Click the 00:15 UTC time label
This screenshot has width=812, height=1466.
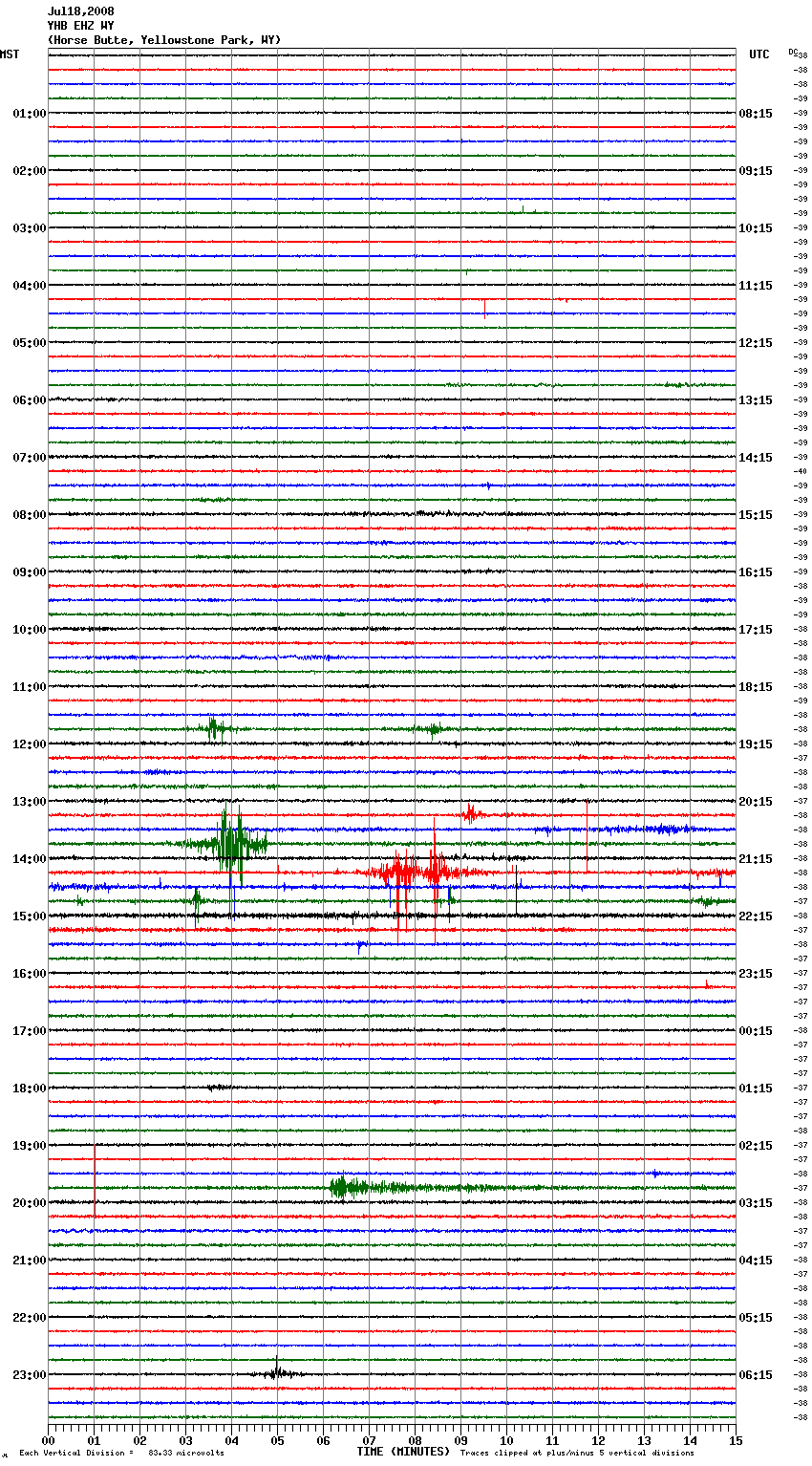(756, 1031)
